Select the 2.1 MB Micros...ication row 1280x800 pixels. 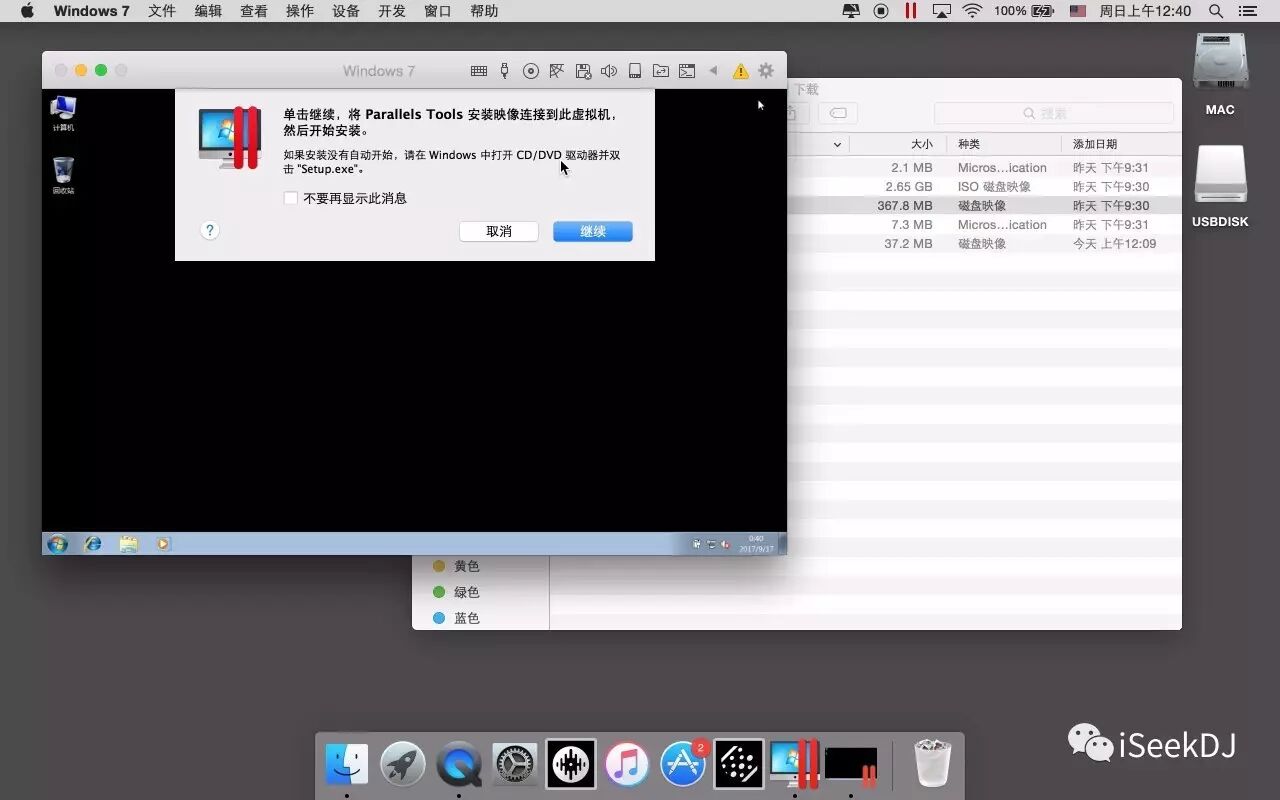[984, 168]
